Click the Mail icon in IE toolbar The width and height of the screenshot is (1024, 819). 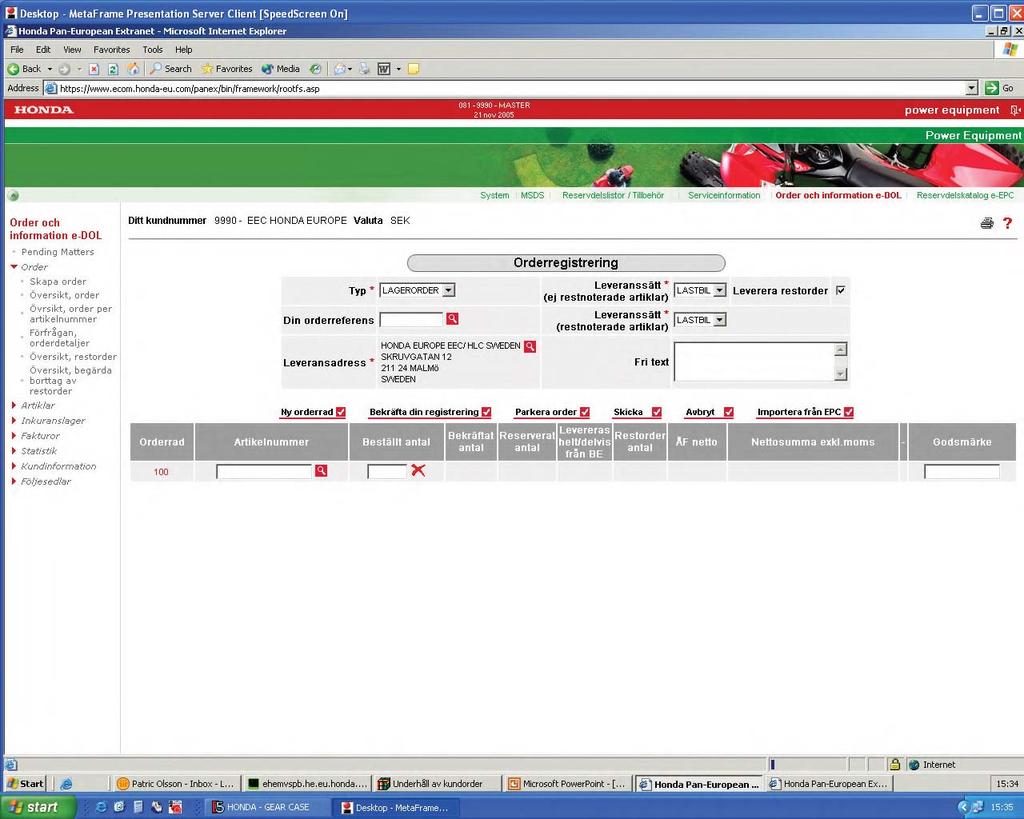[x=340, y=69]
